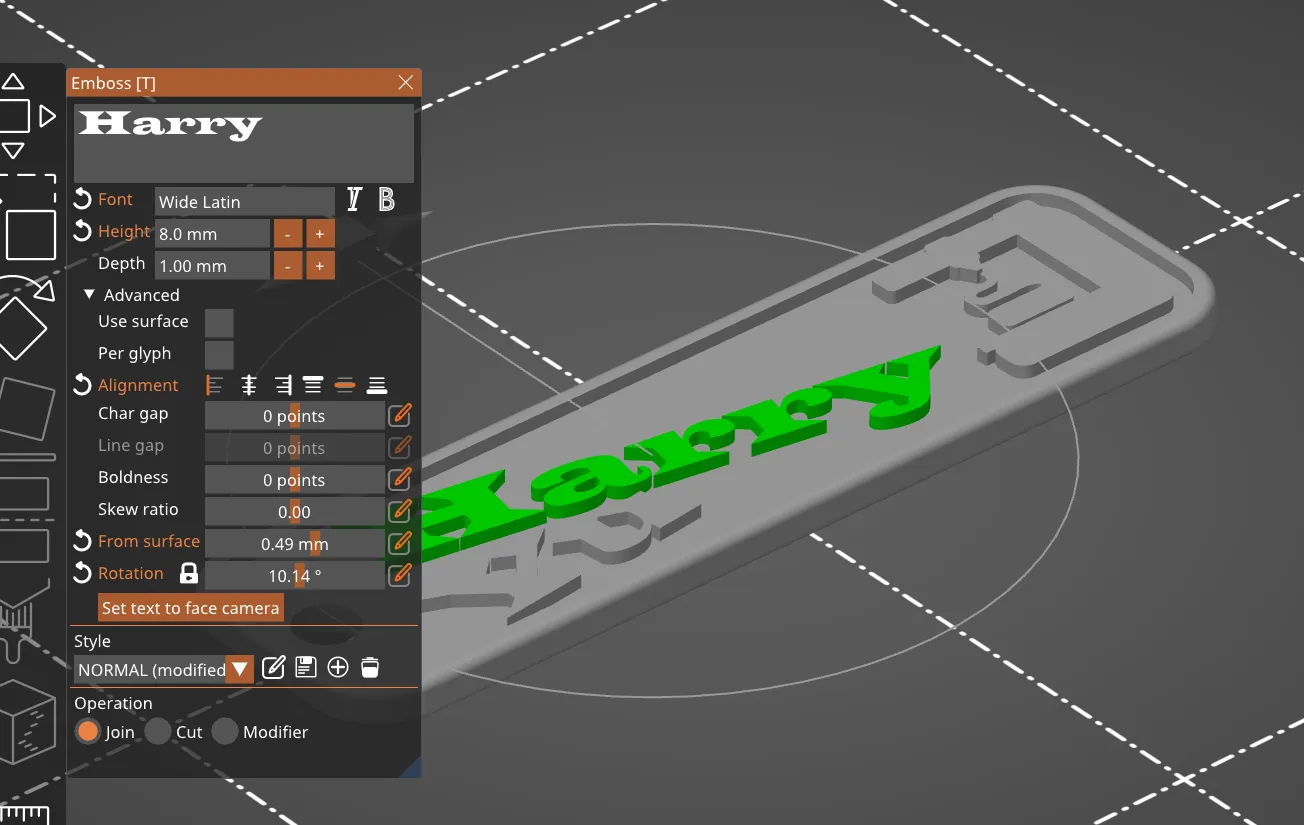Image resolution: width=1304 pixels, height=825 pixels.
Task: Collapse the Advanced section
Action: click(x=88, y=294)
